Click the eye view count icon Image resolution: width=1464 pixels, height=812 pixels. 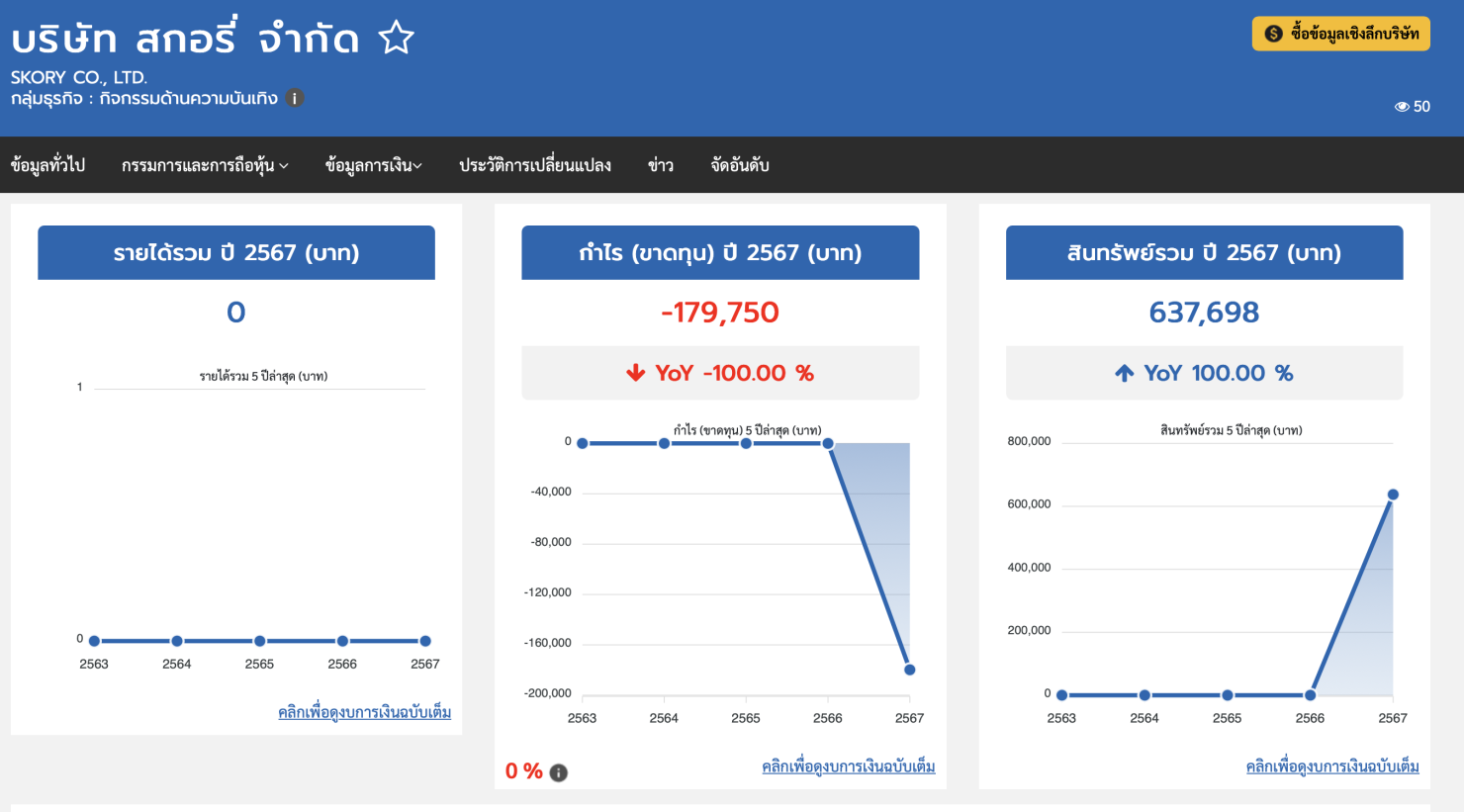[1402, 107]
